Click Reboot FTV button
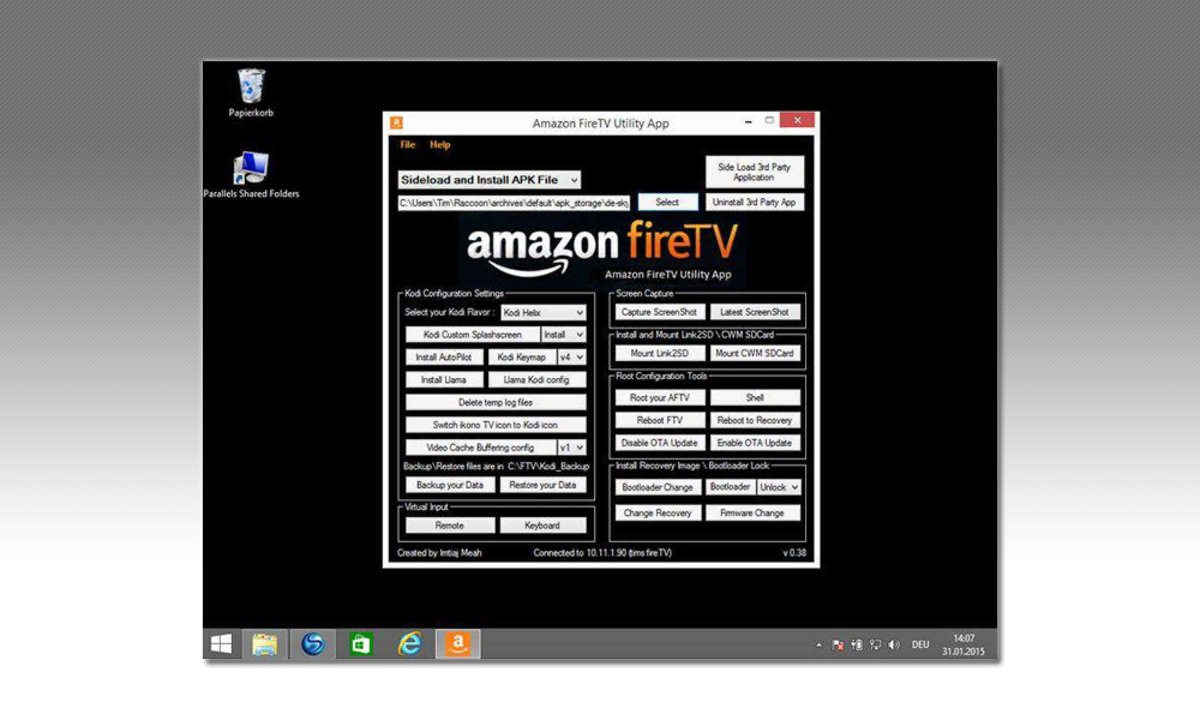The width and height of the screenshot is (1200, 720). click(660, 420)
